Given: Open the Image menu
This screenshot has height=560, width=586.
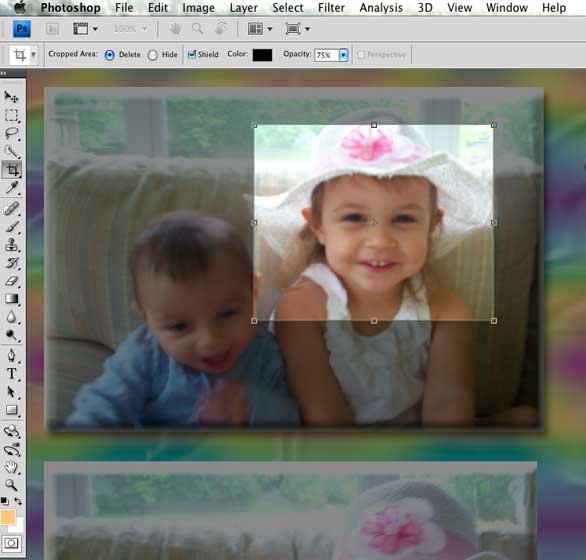Looking at the screenshot, I should [198, 7].
